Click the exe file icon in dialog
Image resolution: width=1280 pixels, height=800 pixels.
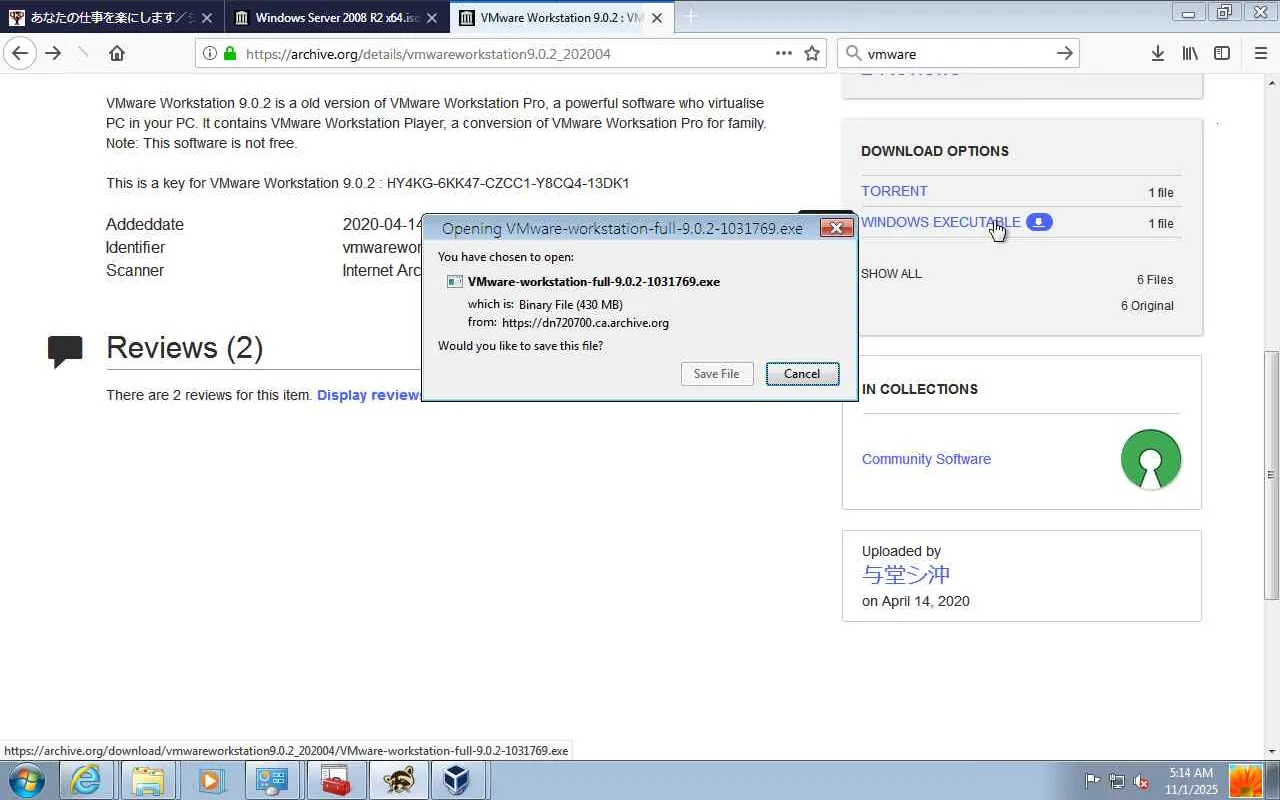(x=455, y=282)
